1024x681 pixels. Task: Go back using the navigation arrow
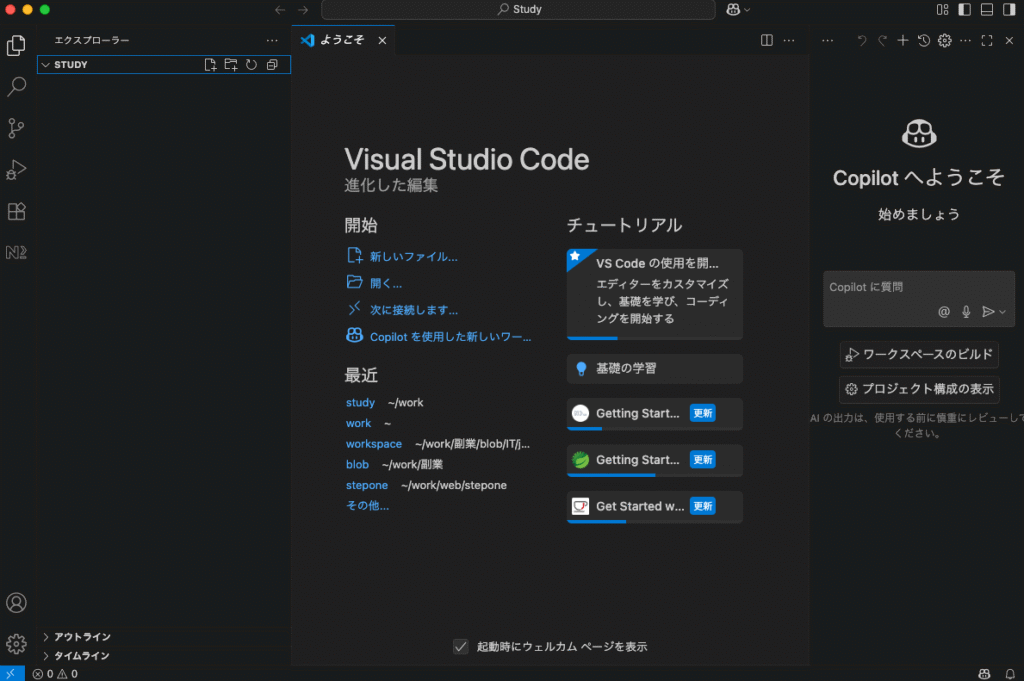pos(280,10)
